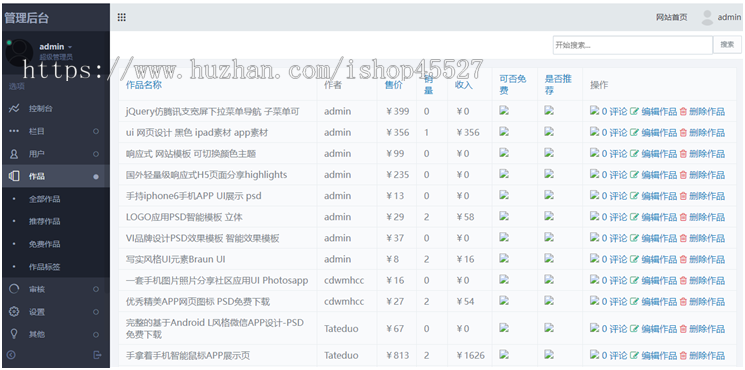Click trash icon for 优秀精美APP网页图标 row
The width and height of the screenshot is (745, 370).
pos(683,302)
